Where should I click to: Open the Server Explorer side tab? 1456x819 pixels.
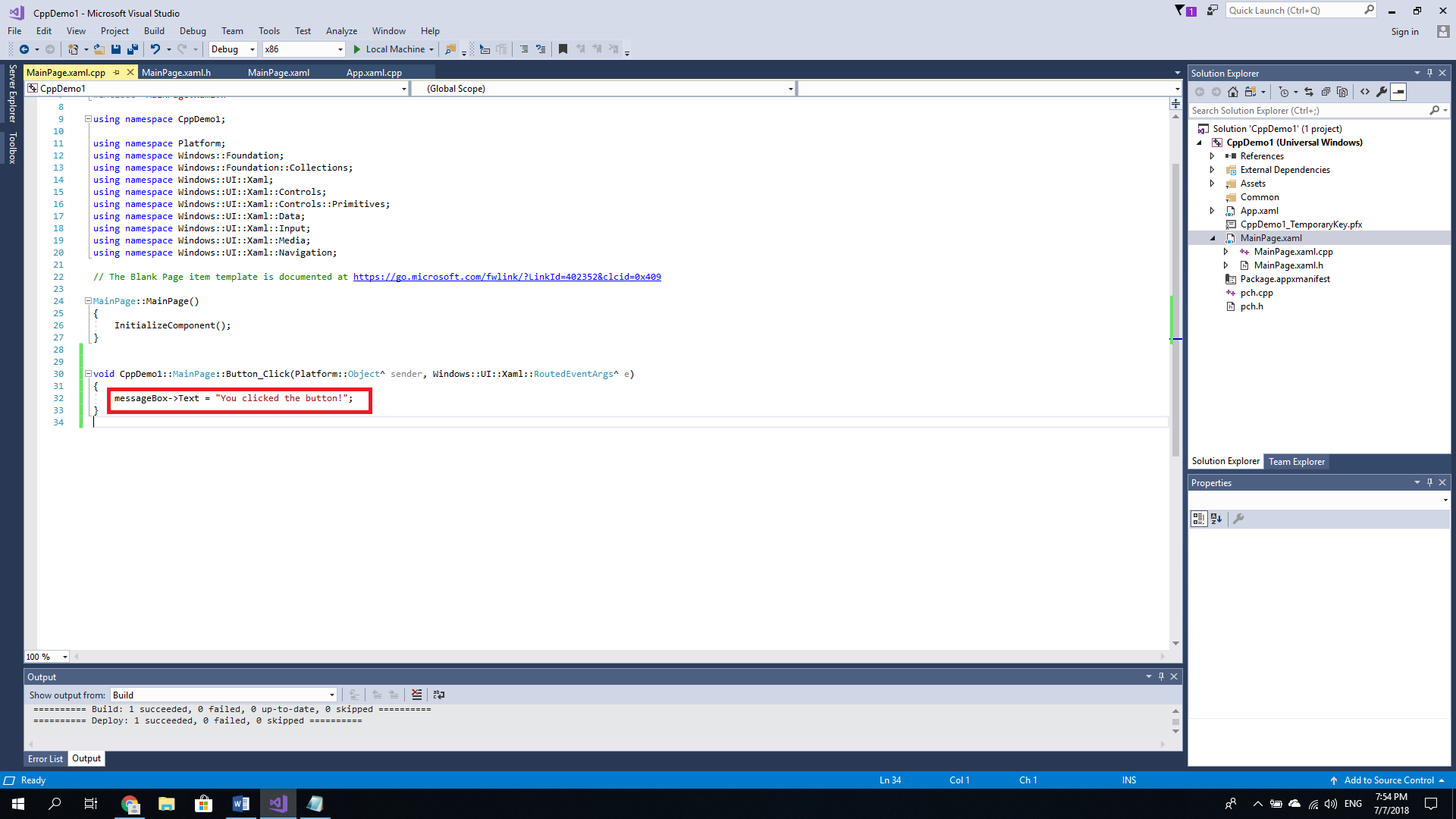[x=12, y=93]
